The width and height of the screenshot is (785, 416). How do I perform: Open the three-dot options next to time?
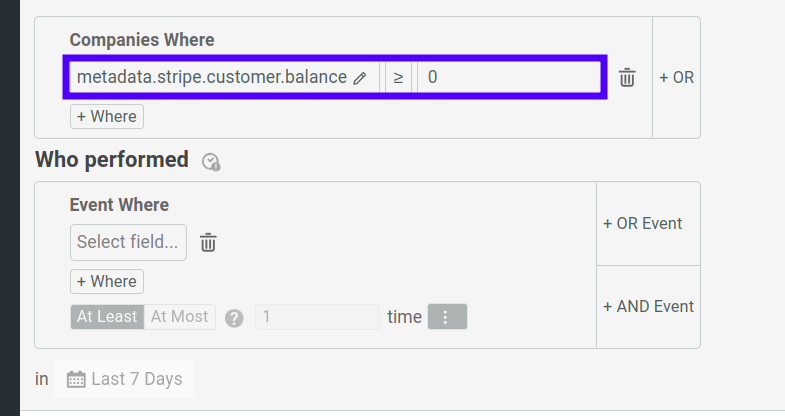(x=447, y=317)
